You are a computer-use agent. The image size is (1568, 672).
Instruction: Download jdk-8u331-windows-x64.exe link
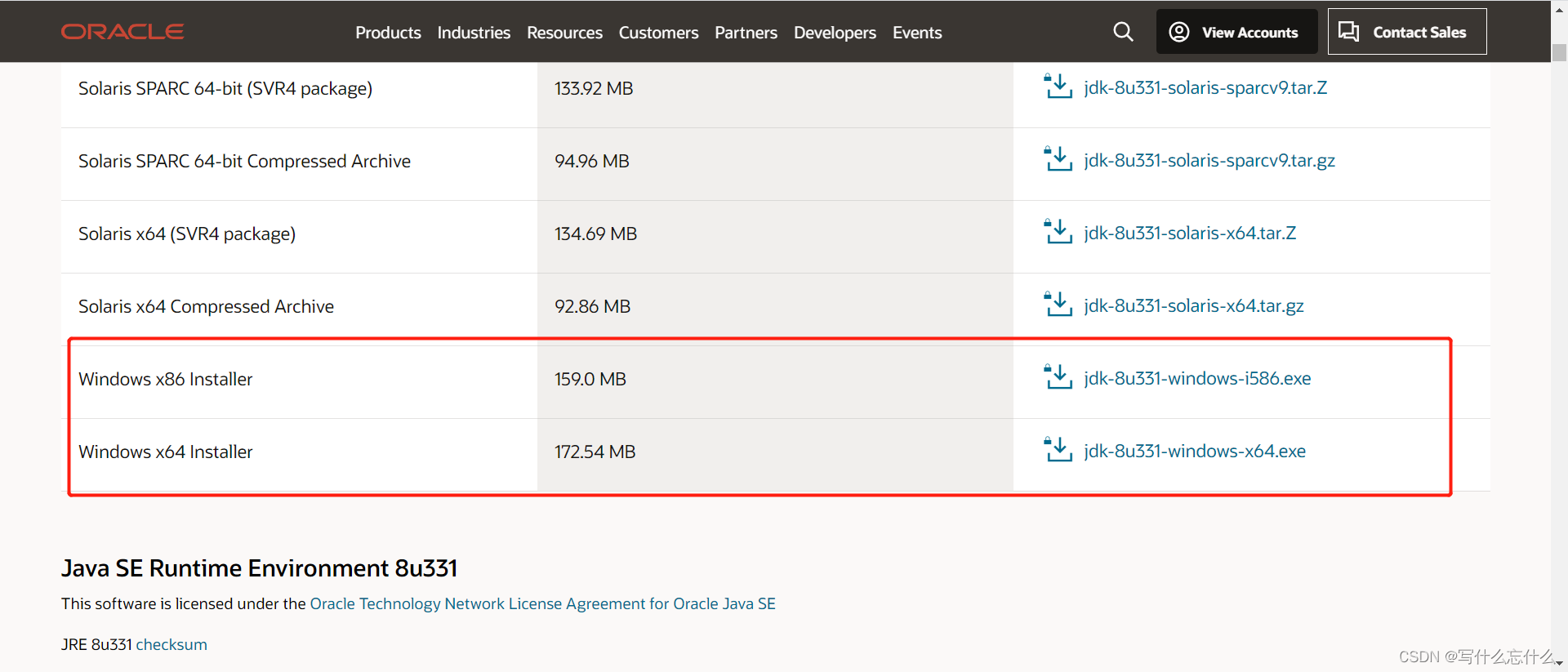point(1195,451)
